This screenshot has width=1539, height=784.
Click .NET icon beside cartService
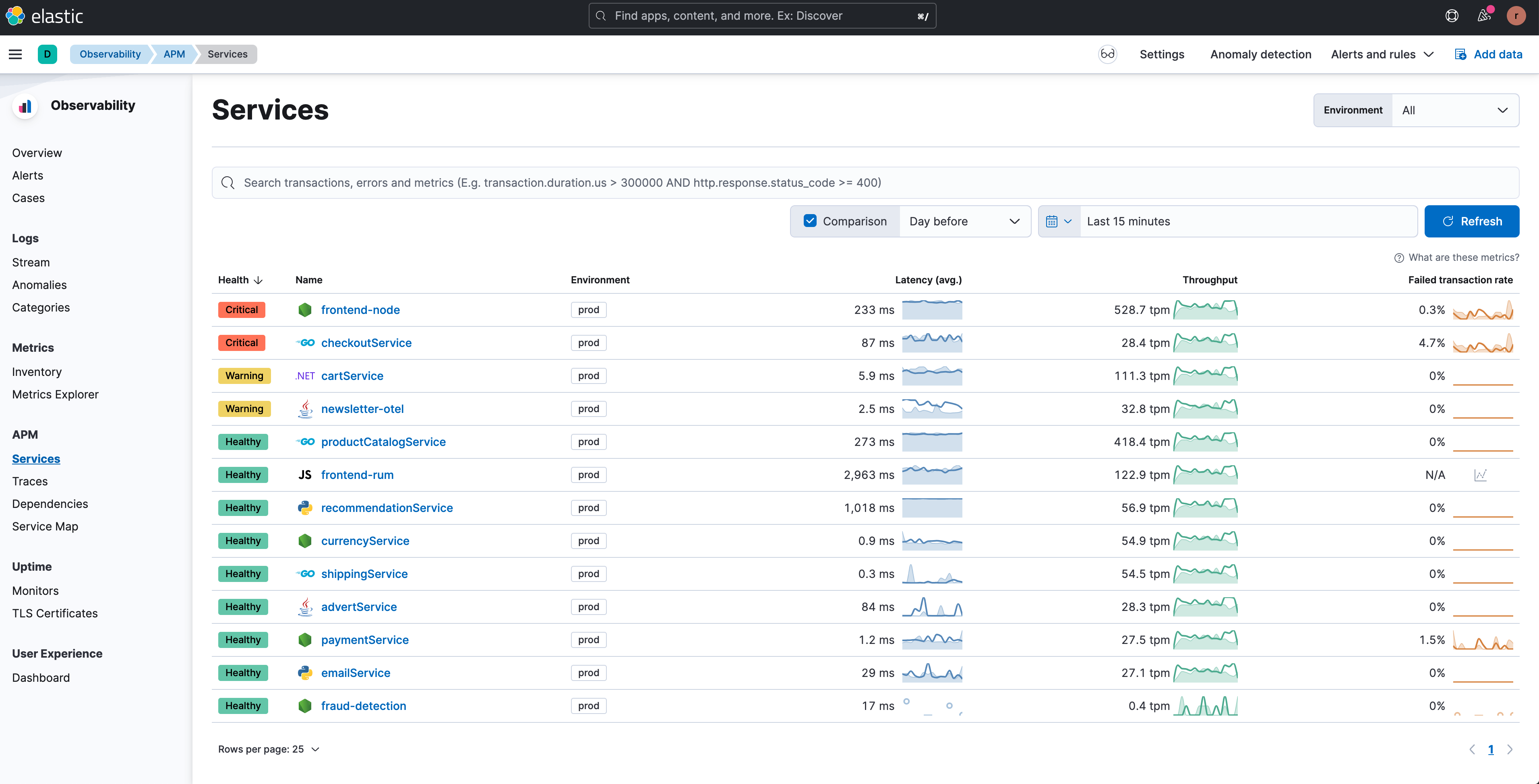coord(305,376)
